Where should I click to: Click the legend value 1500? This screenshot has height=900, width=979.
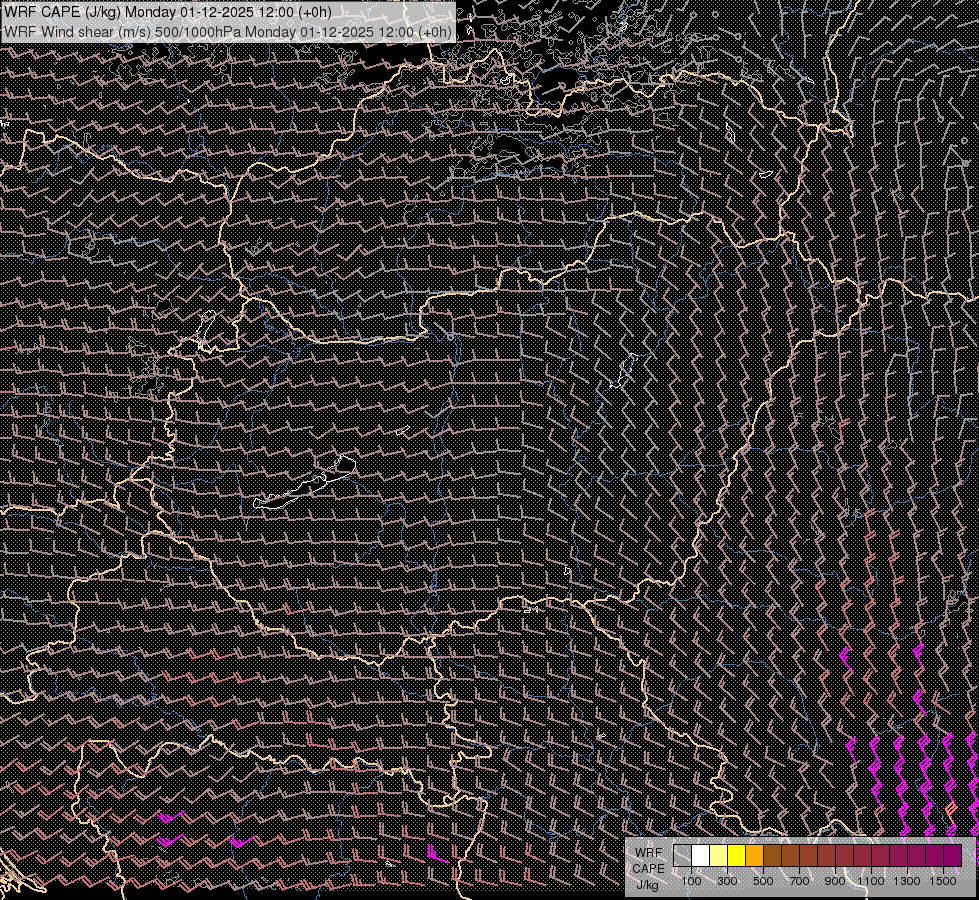(x=943, y=881)
